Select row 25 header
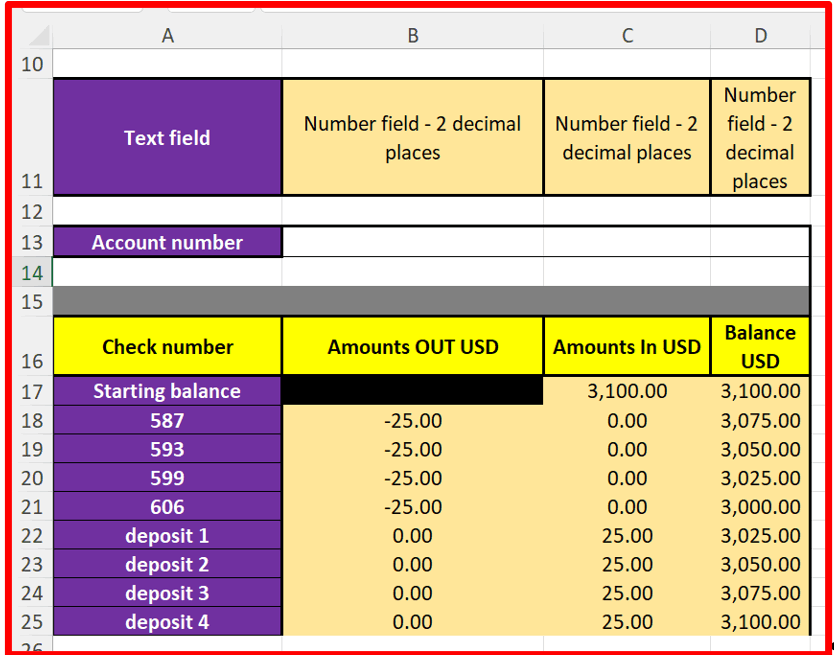Viewport: 834px width, 655px height. coord(32,621)
